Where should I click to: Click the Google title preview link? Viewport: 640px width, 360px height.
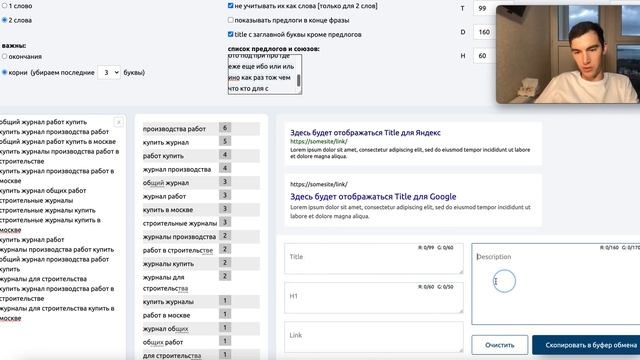point(373,196)
